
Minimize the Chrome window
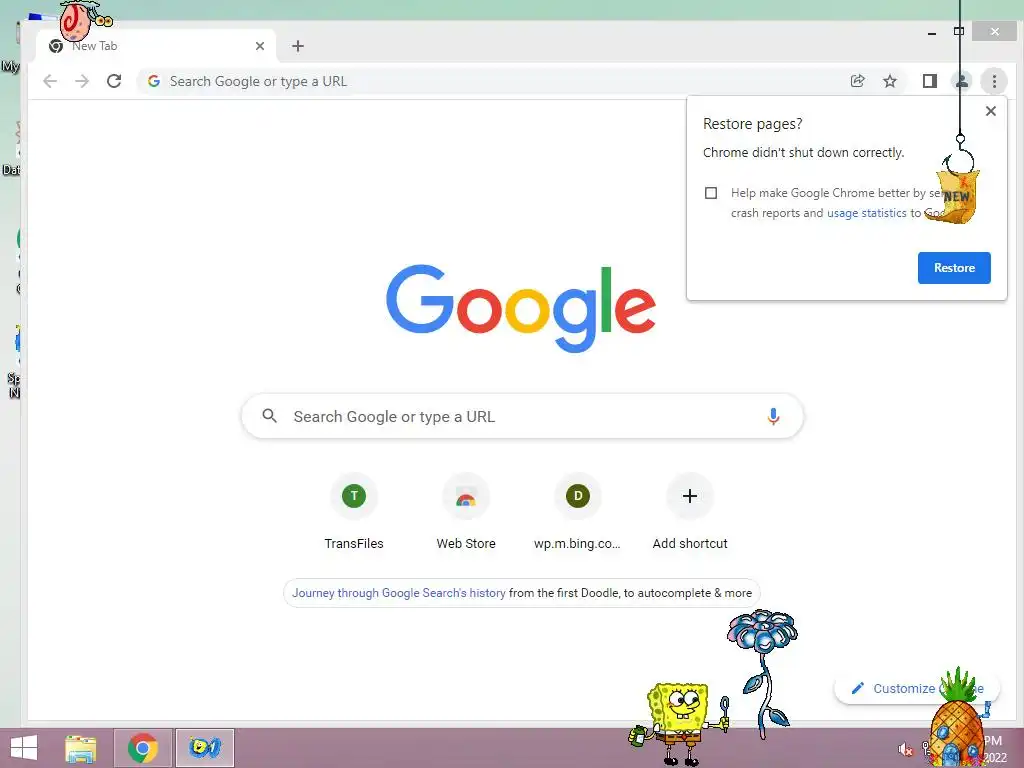[932, 32]
